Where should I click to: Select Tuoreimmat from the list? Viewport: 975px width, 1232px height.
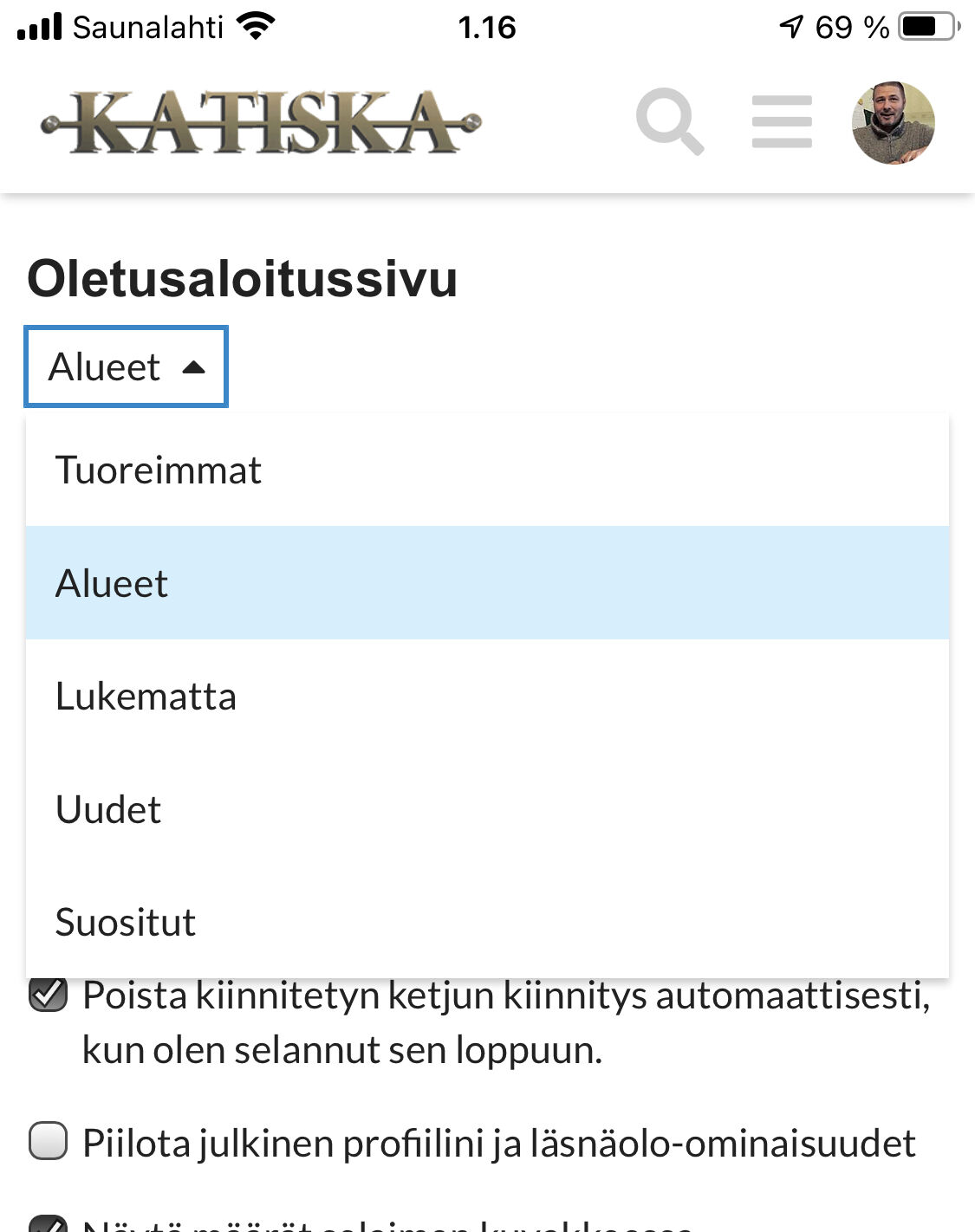coord(159,470)
